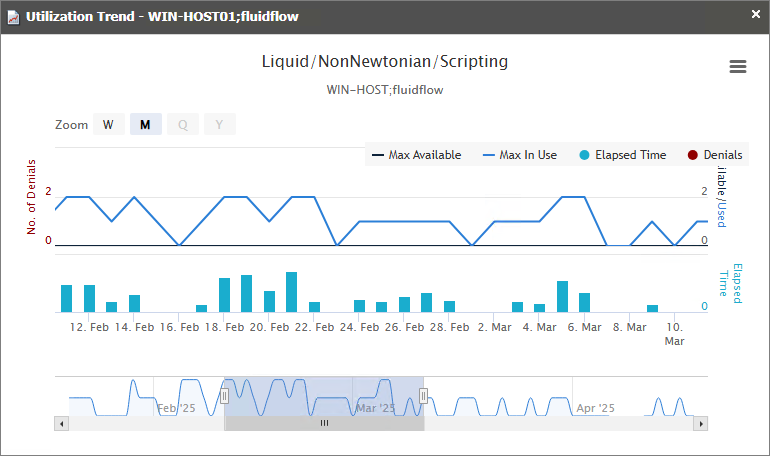Click the 10. Mar axis label
The width and height of the screenshot is (770, 456).
[674, 334]
